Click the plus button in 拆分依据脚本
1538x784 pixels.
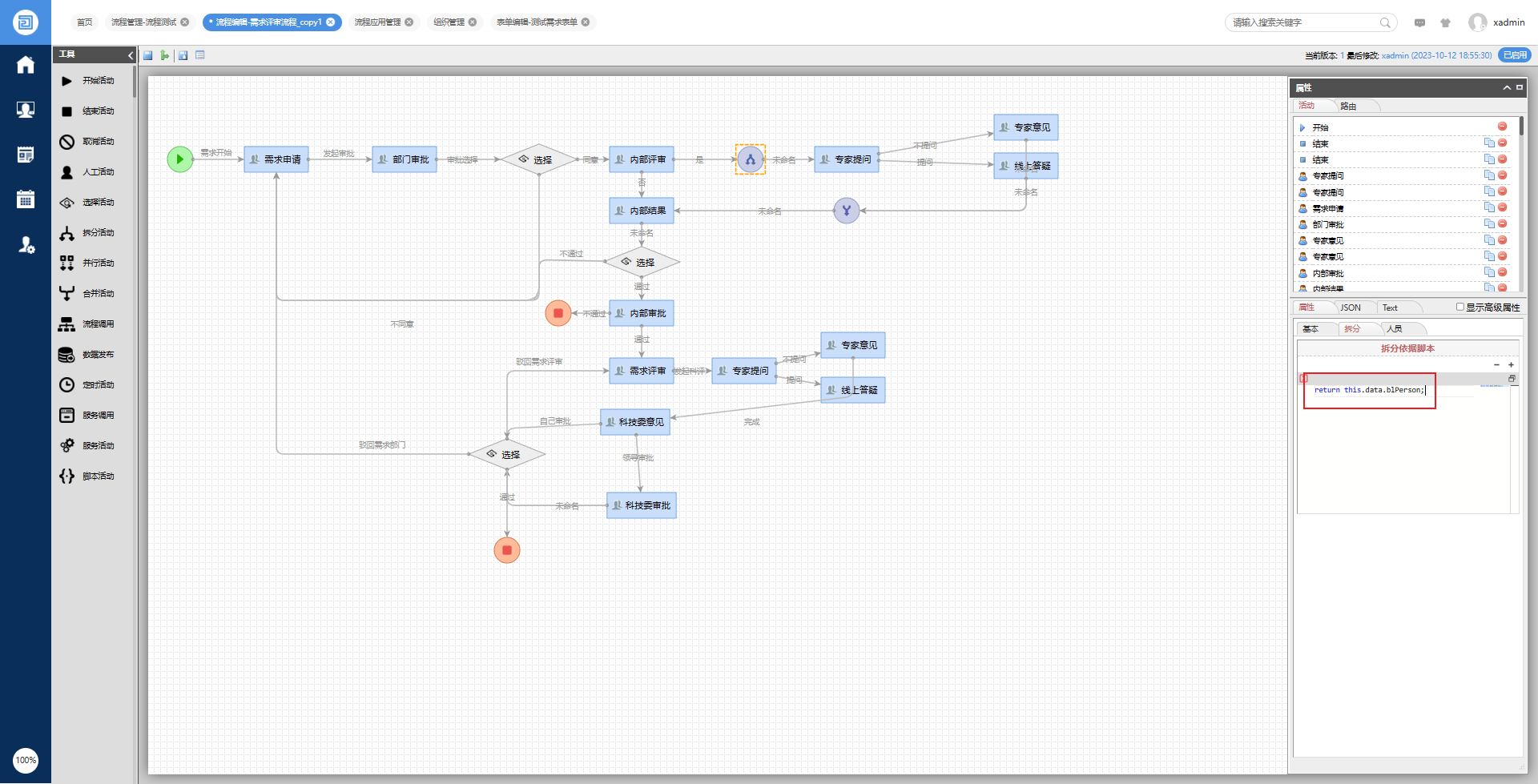pyautogui.click(x=1511, y=364)
